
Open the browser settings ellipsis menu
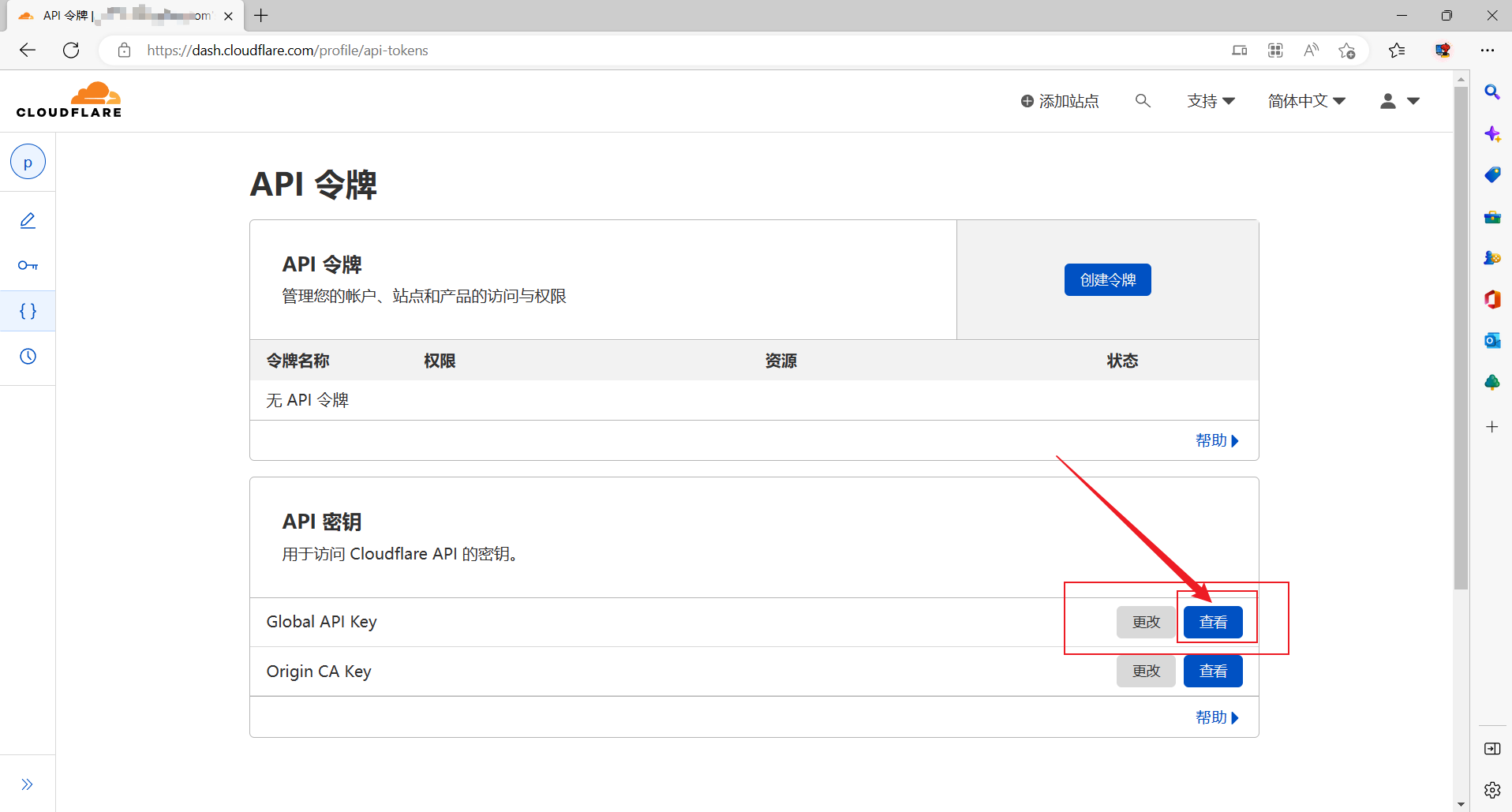tap(1488, 51)
